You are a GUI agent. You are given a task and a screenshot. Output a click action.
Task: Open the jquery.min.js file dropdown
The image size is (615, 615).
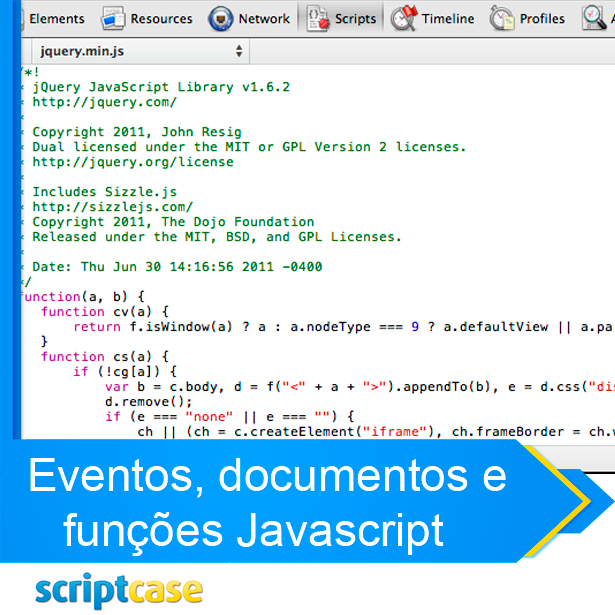tap(140, 51)
